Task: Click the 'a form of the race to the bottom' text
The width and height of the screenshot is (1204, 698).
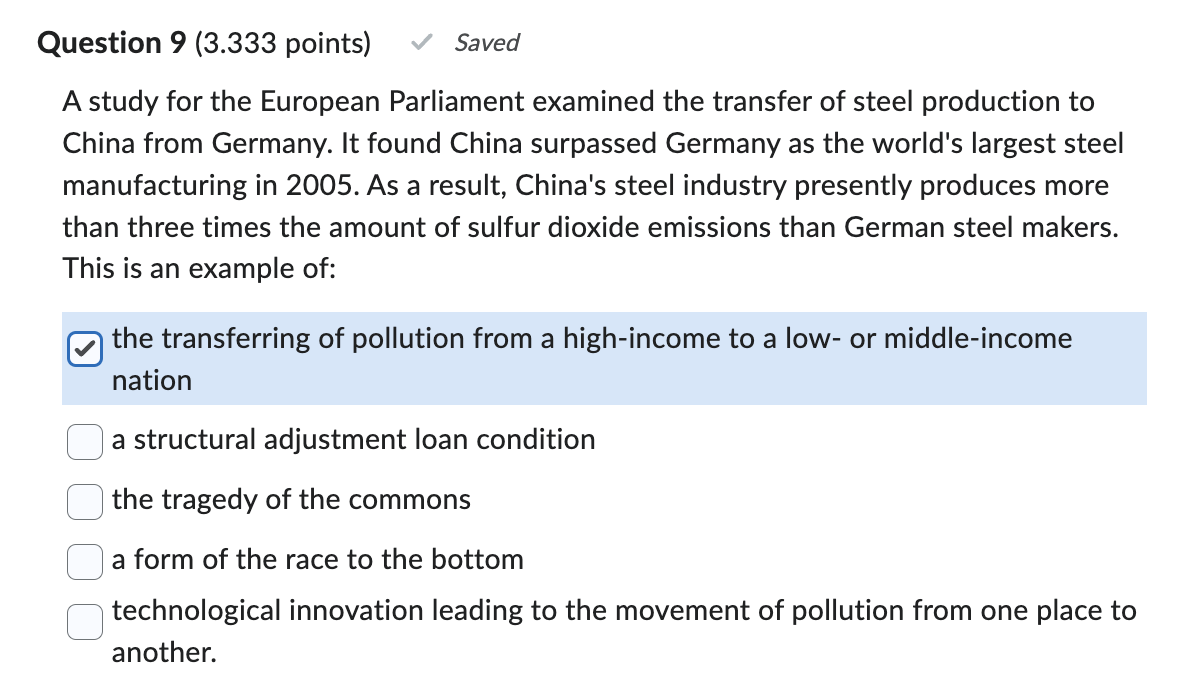Action: 318,560
